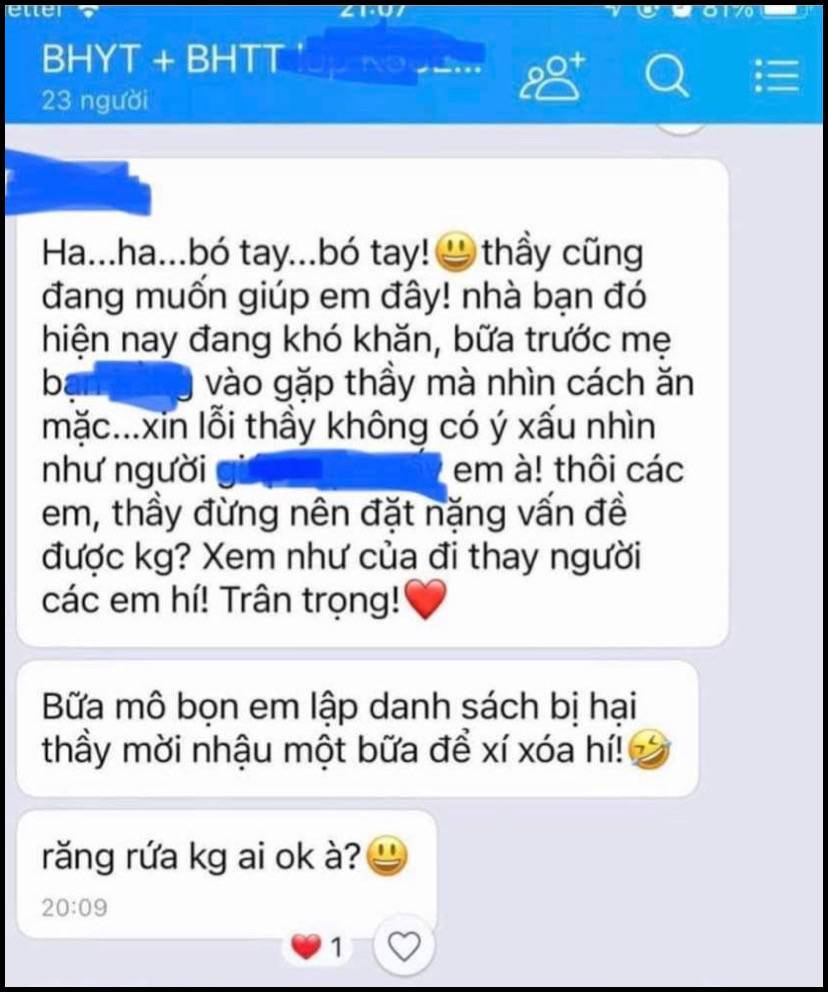Screen dimensions: 828x992
Task: Tap the Wi-Fi icon in status bar
Action: (87, 11)
